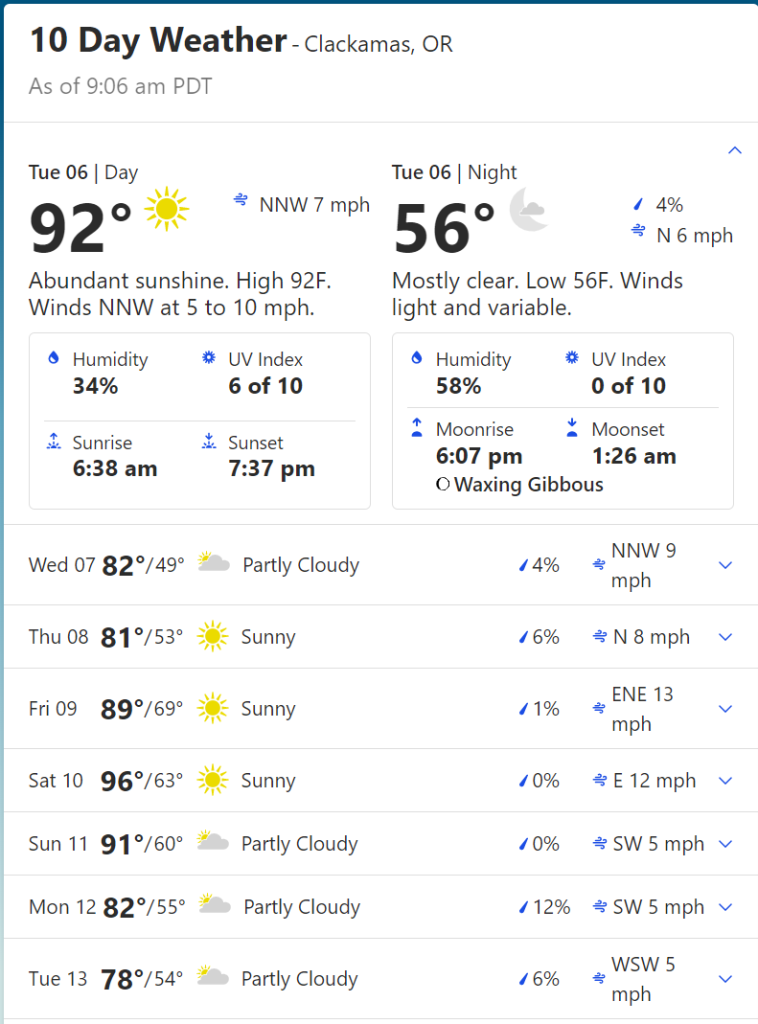Click the 10 Day Weather heading
The image size is (758, 1024).
(158, 41)
